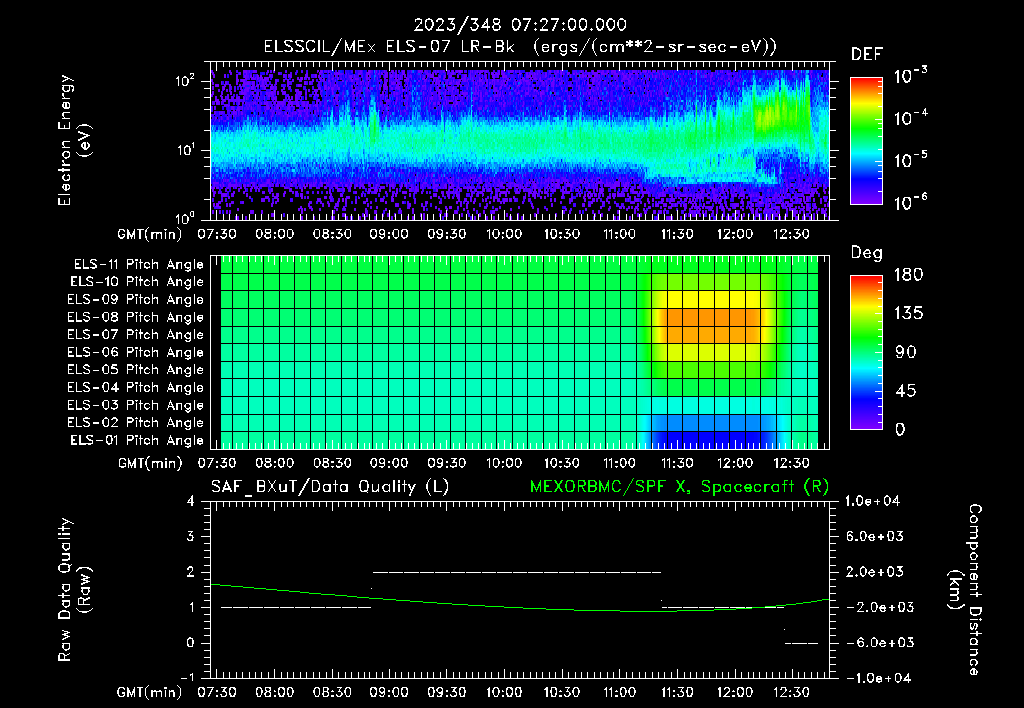Viewport: 1024px width, 708px height.
Task: Select the ELS-10 Pitch Angle row label
Action: click(137, 282)
